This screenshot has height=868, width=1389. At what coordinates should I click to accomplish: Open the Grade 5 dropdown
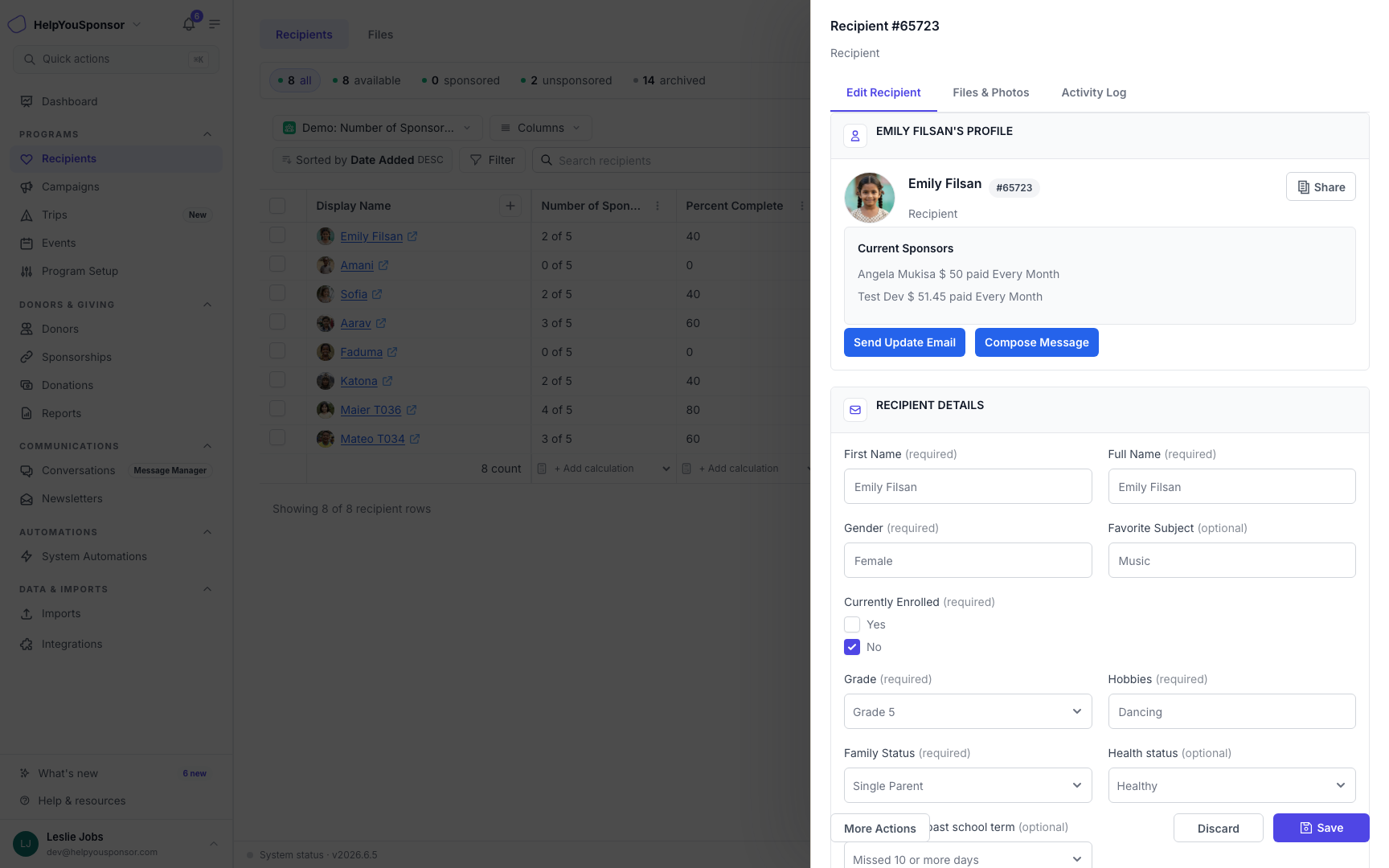968,711
